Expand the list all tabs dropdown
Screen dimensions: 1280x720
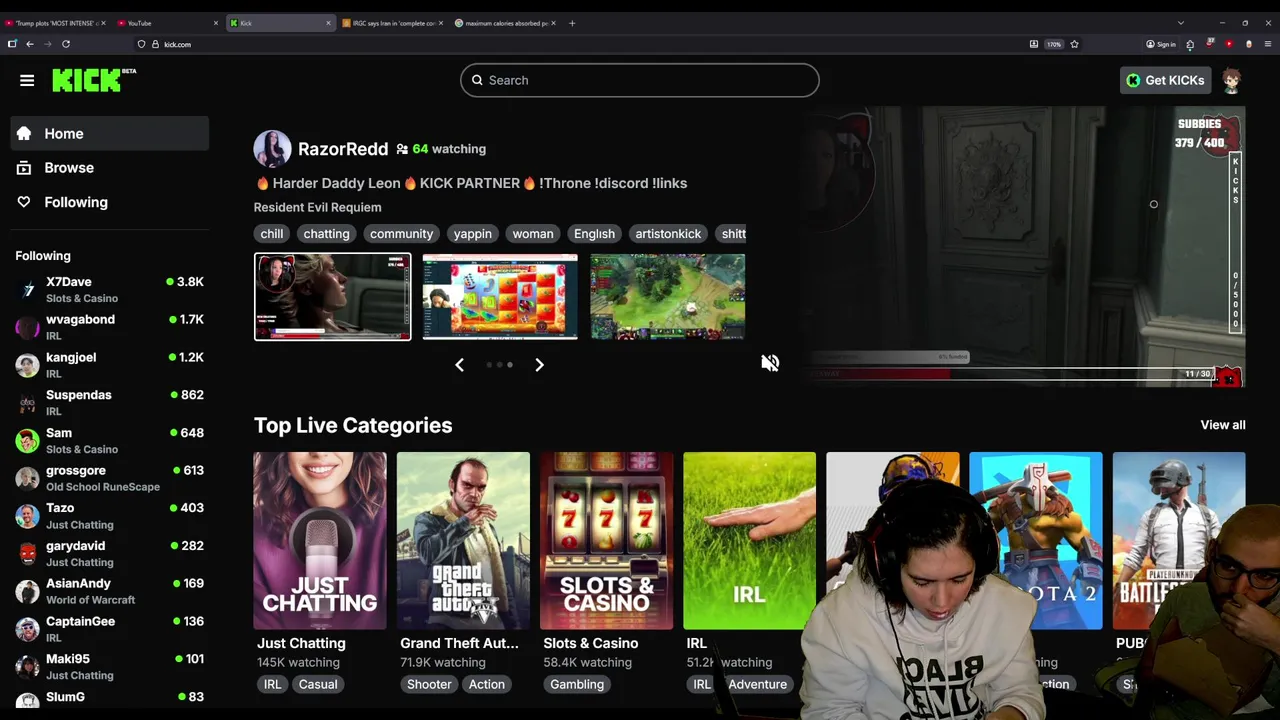[1180, 23]
